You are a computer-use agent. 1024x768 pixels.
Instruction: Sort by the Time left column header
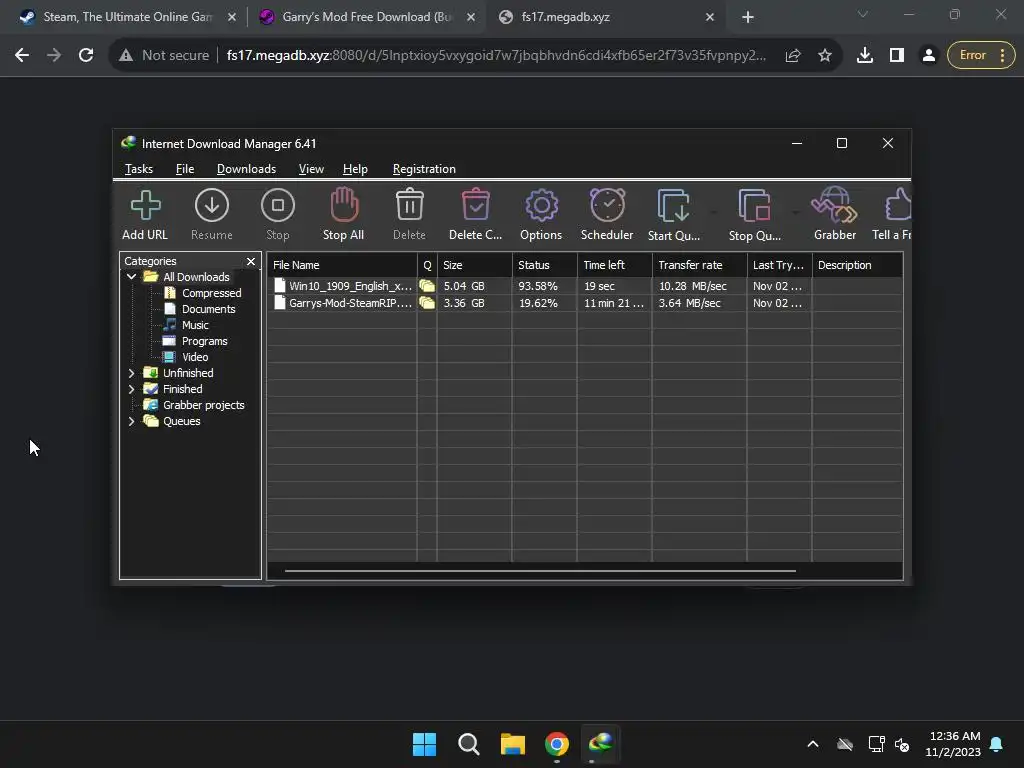coord(615,265)
